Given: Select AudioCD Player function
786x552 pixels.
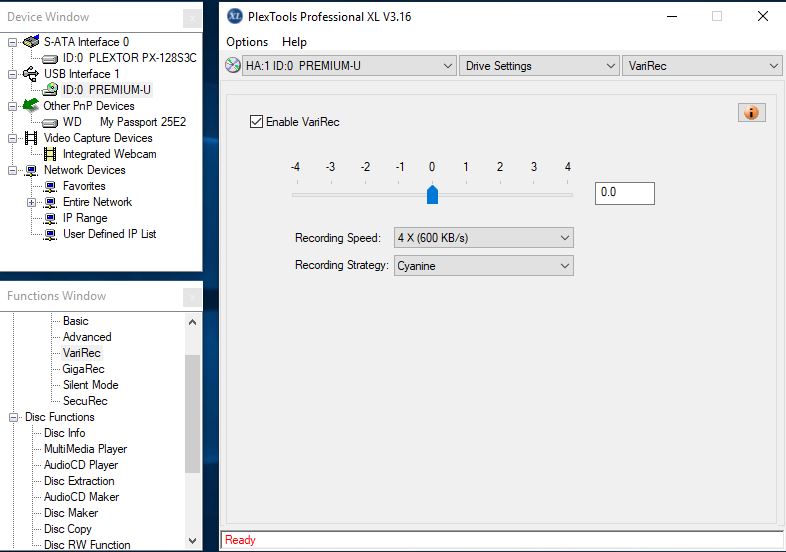Looking at the screenshot, I should pyautogui.click(x=81, y=465).
